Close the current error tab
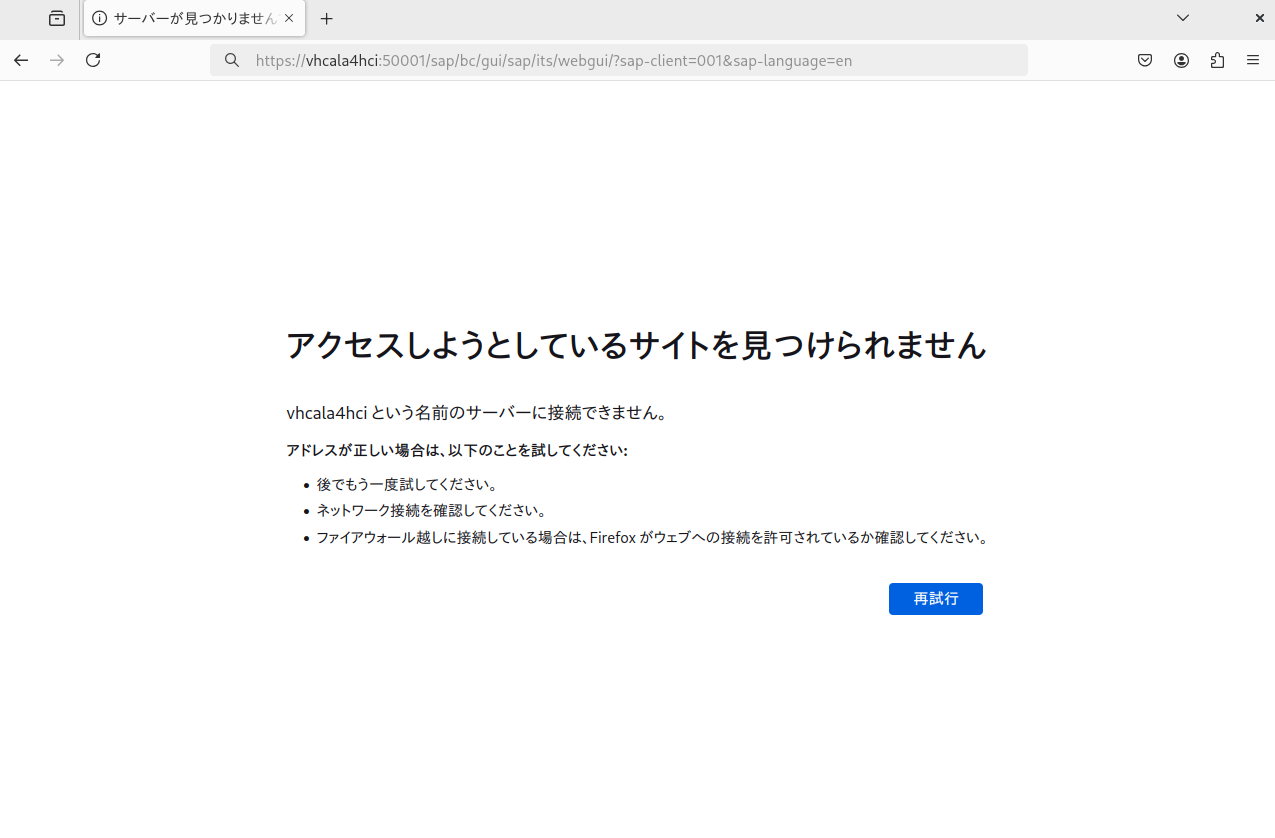The width and height of the screenshot is (1275, 838). (289, 18)
